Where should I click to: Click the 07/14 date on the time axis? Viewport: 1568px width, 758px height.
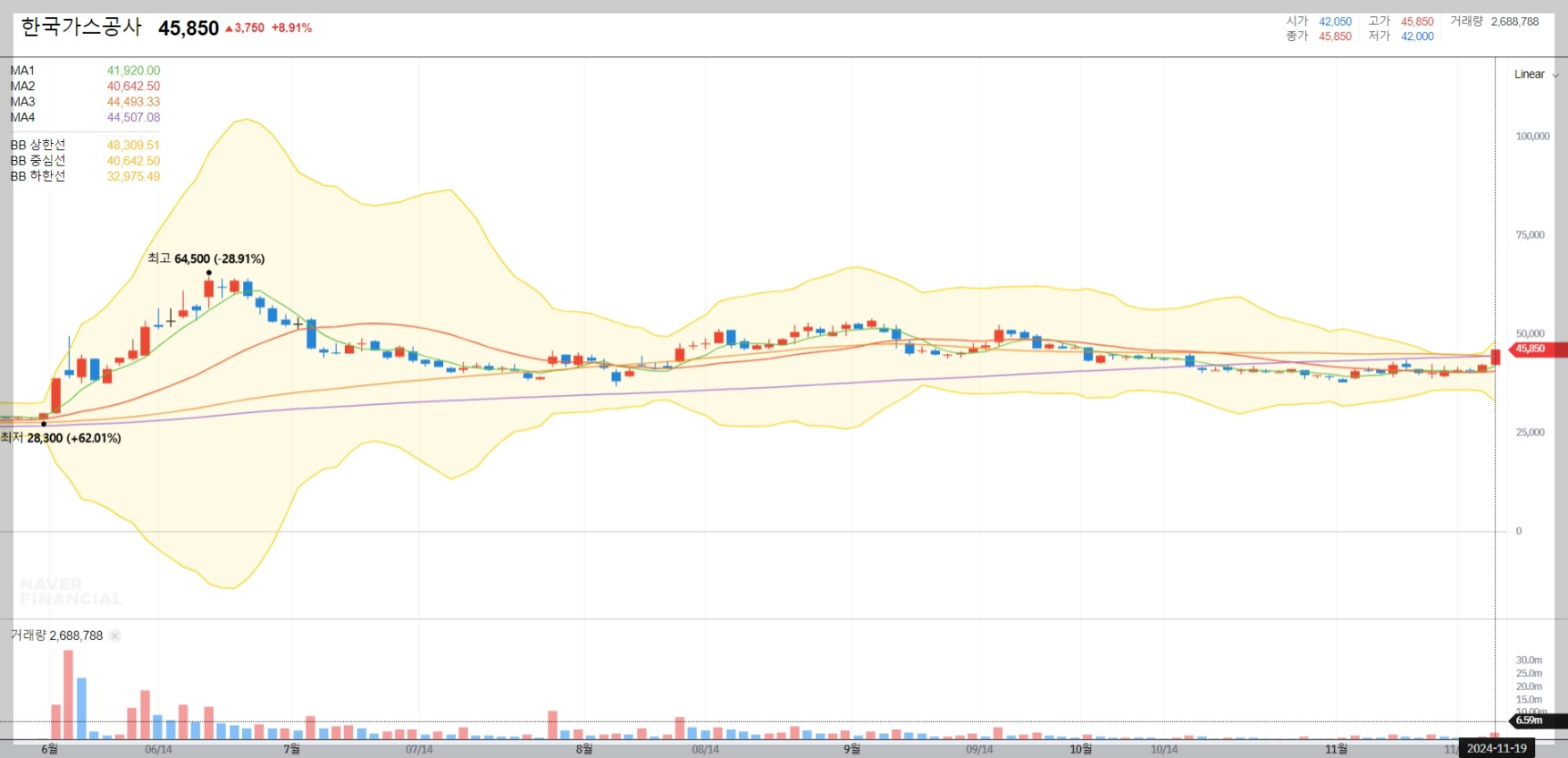pyautogui.click(x=419, y=749)
